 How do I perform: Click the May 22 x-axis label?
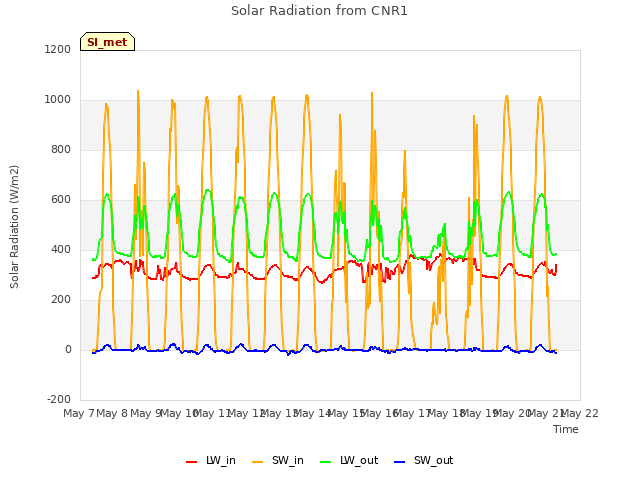pos(580,413)
